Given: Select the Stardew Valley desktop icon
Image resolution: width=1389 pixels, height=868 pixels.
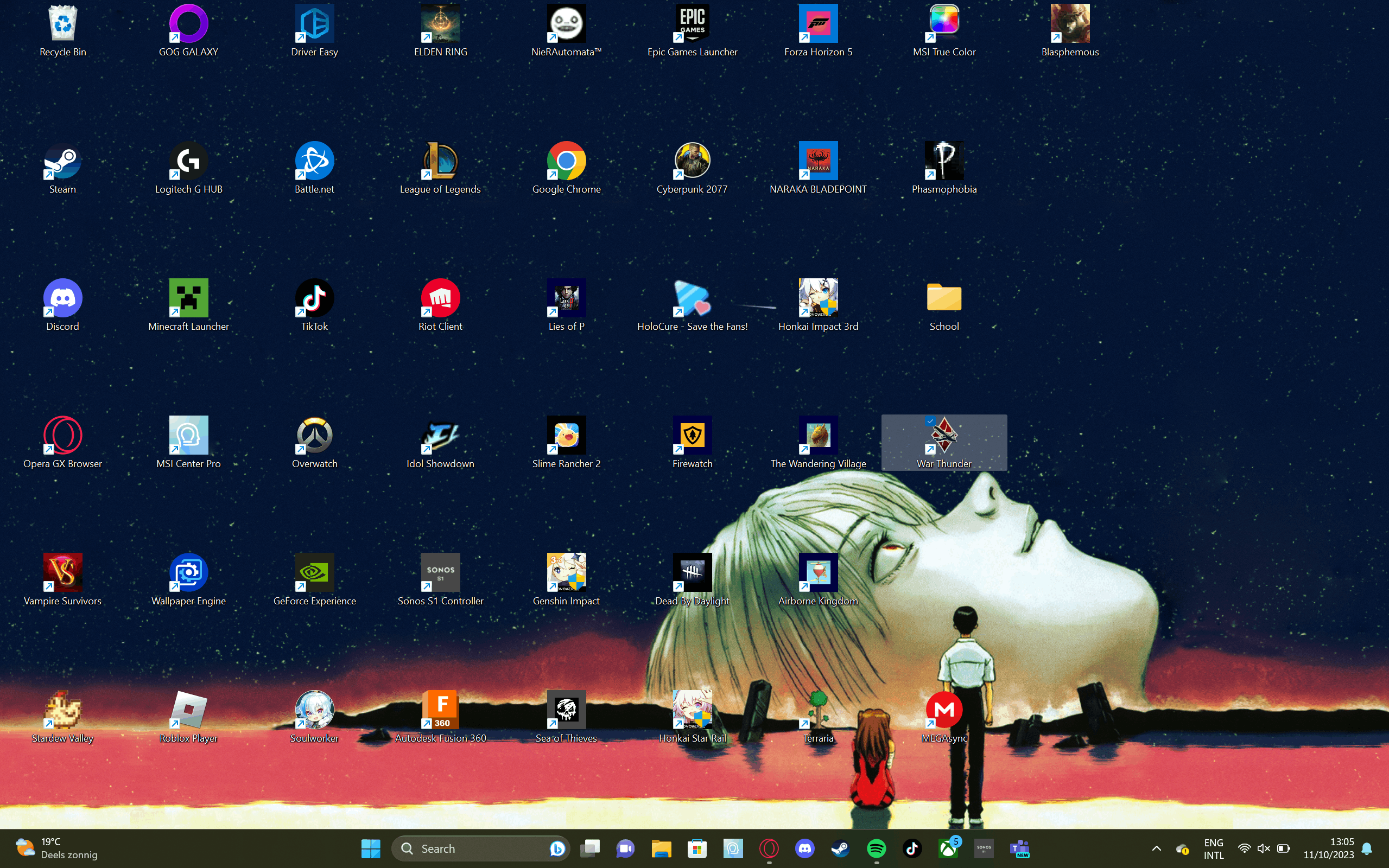Looking at the screenshot, I should point(62,717).
